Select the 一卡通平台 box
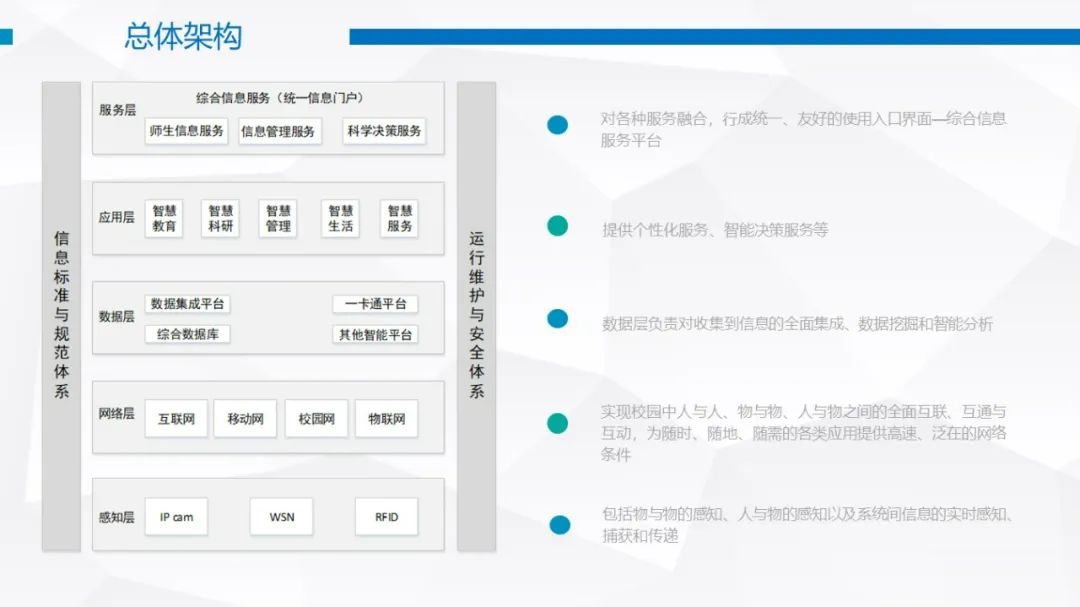The height and width of the screenshot is (607, 1080). 375,304
